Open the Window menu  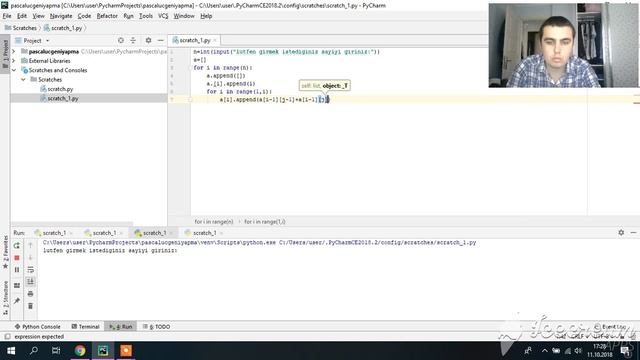coord(184,16)
